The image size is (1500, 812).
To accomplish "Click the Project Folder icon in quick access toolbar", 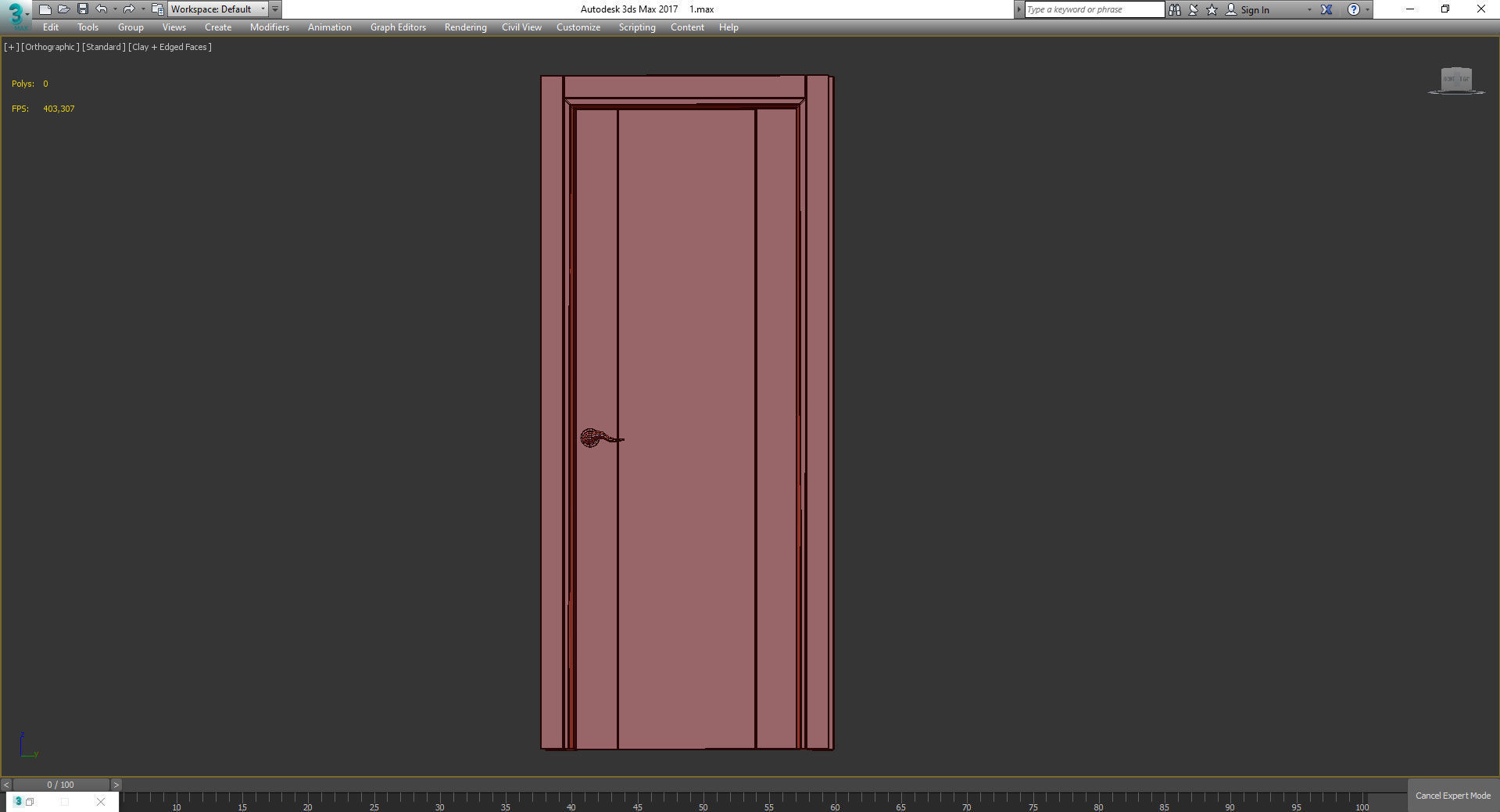I will [x=157, y=9].
